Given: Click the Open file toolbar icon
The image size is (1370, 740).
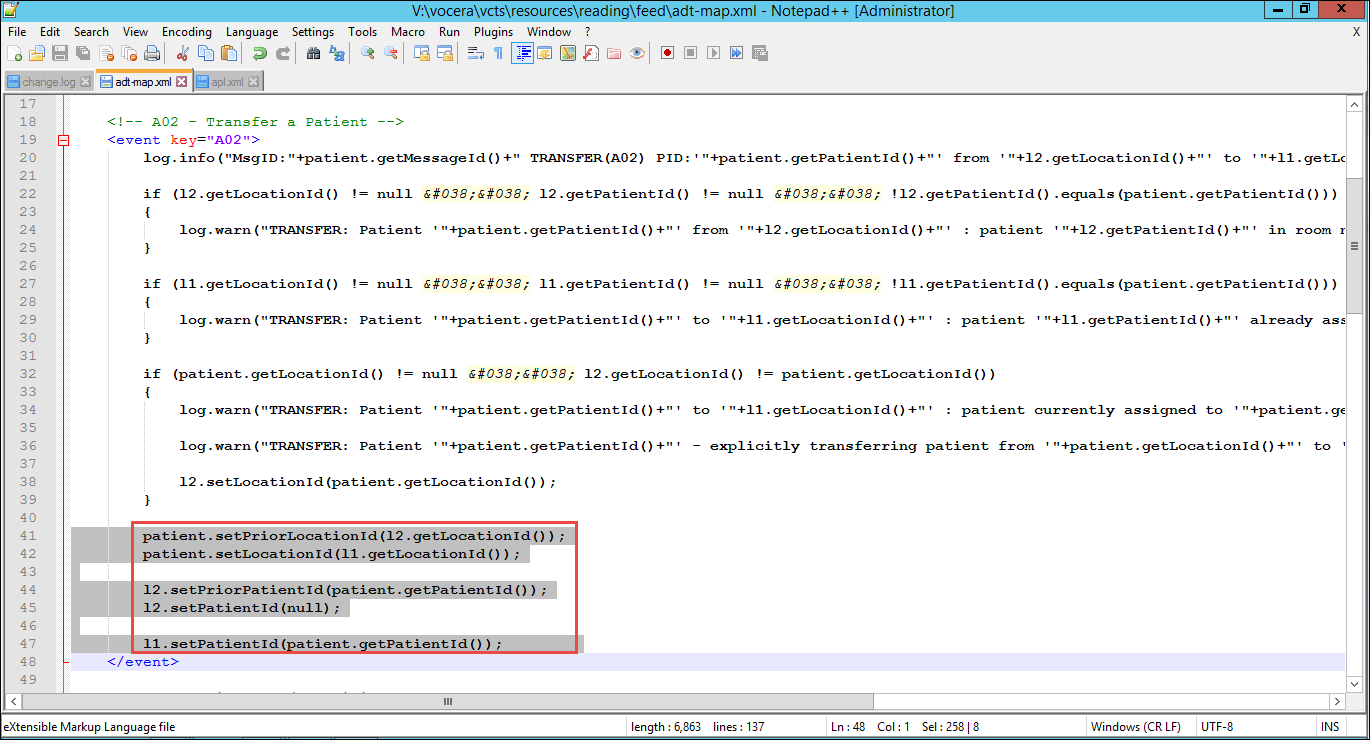Looking at the screenshot, I should (37, 53).
